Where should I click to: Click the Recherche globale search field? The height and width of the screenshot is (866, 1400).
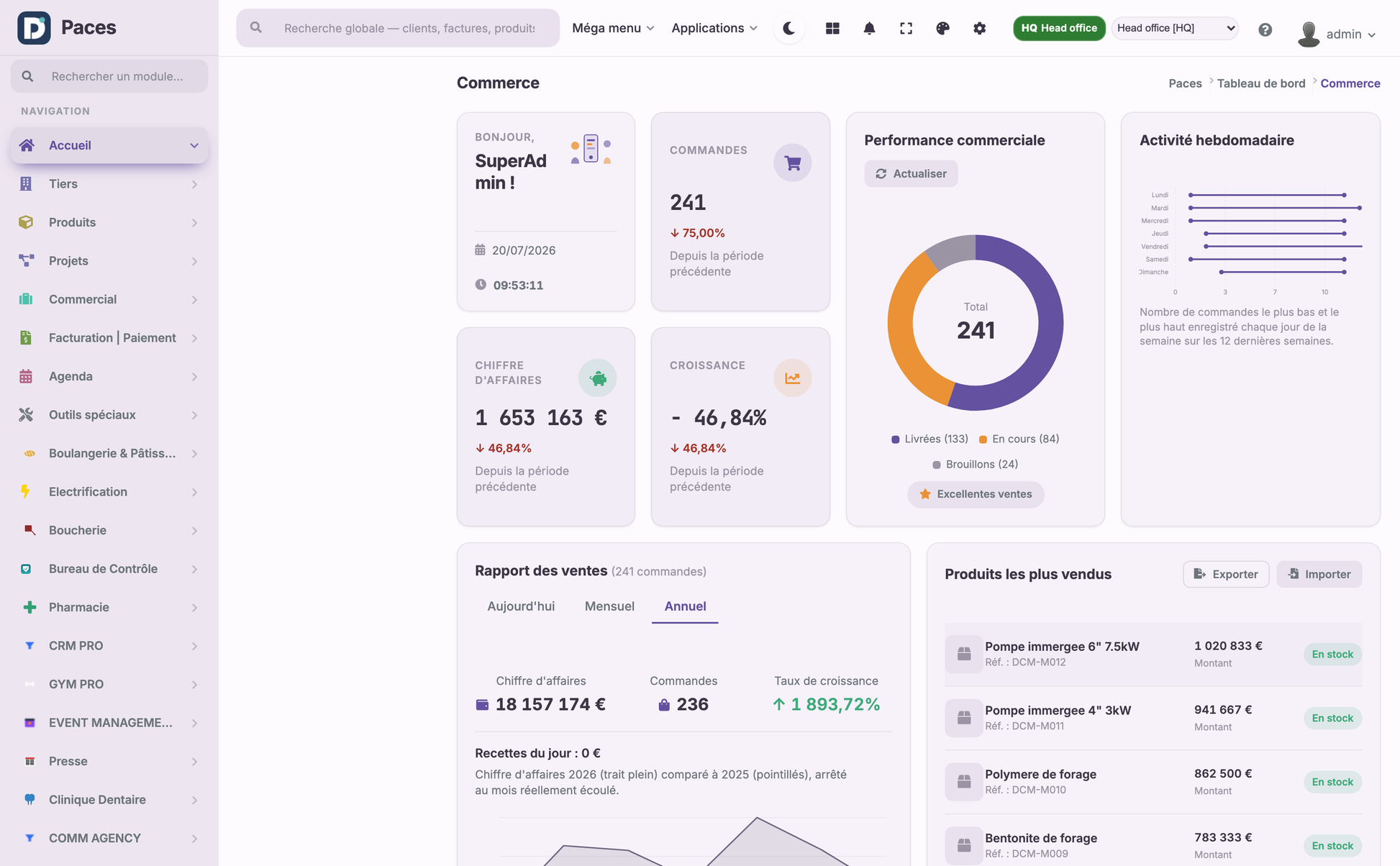click(x=398, y=28)
